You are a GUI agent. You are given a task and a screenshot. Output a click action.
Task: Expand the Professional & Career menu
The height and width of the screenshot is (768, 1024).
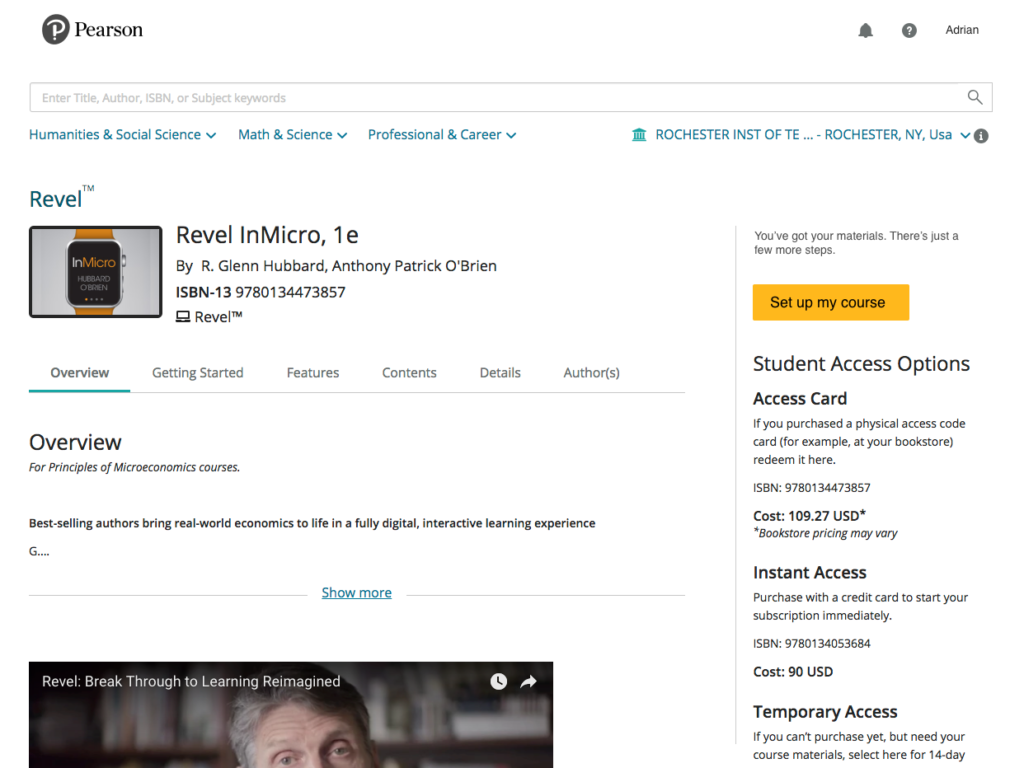(442, 135)
